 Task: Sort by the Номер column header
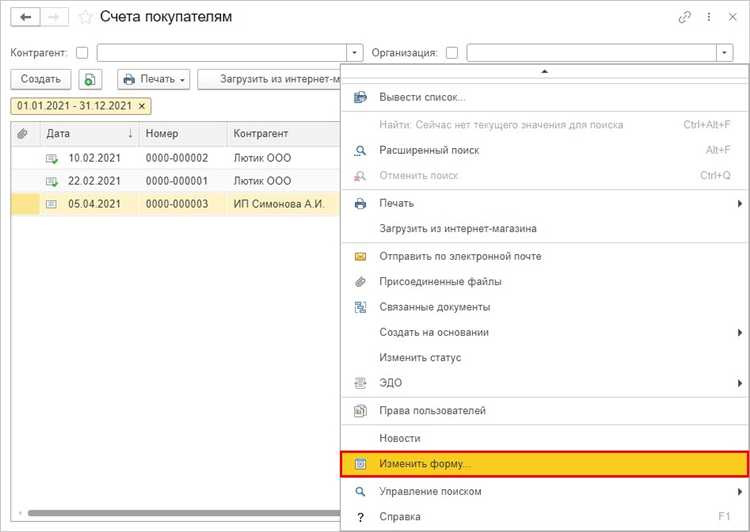183,134
